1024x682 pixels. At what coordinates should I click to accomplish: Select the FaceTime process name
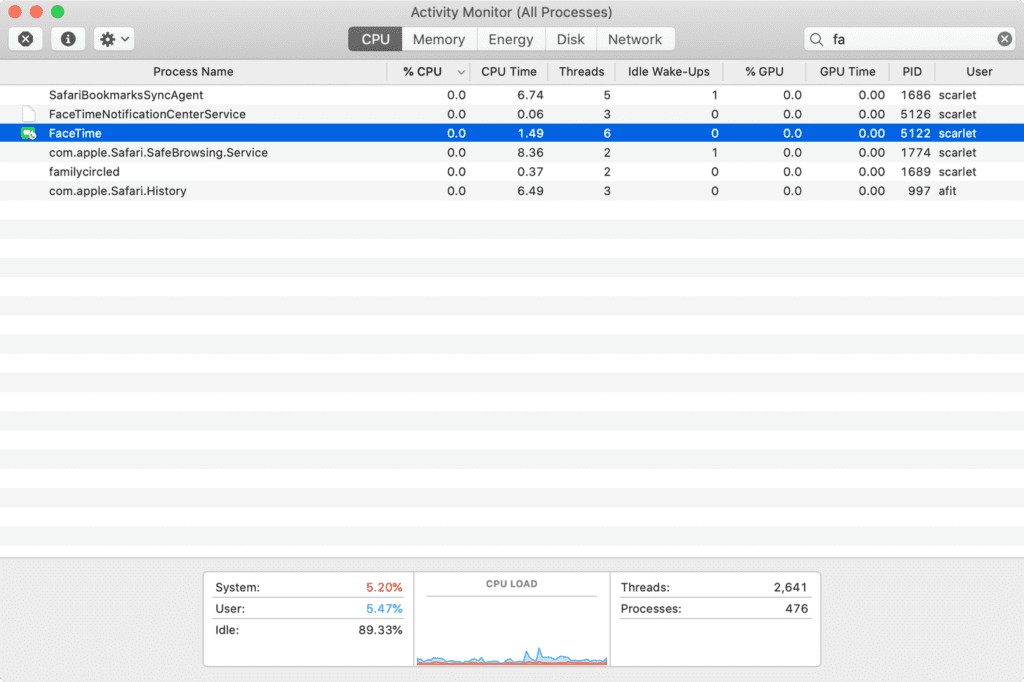75,133
